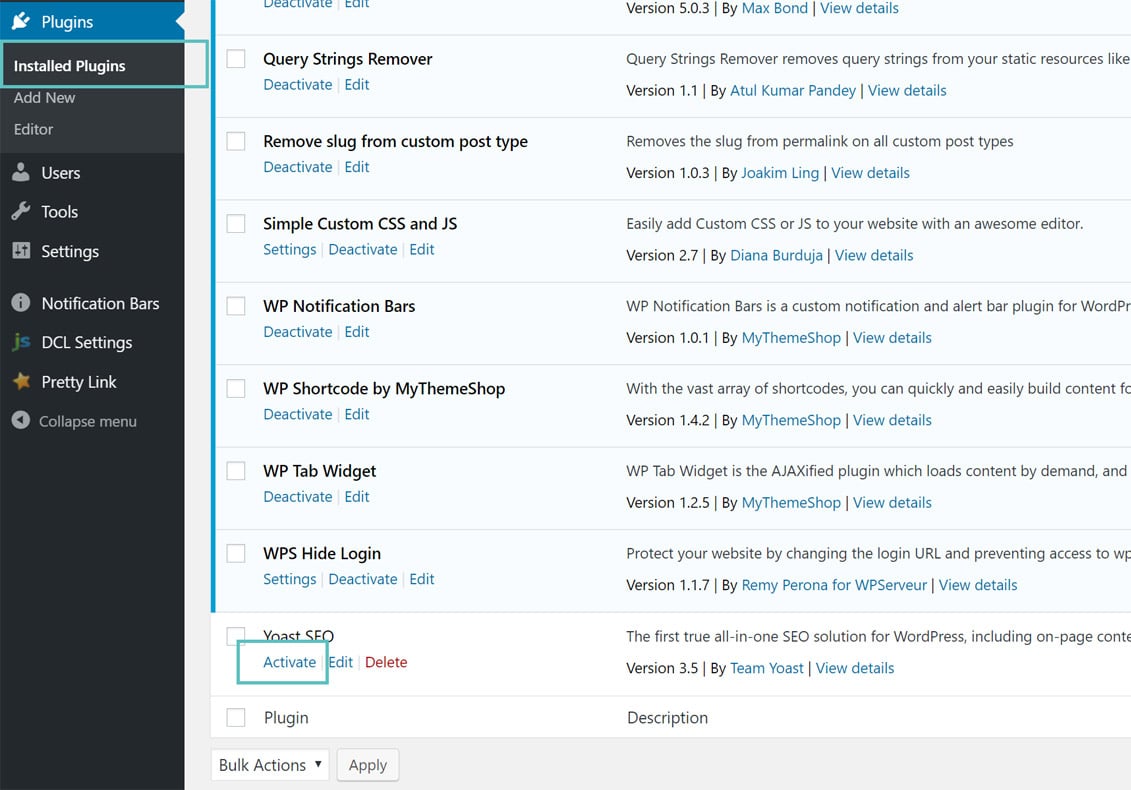Tick the Query Strings Remover checkbox
This screenshot has width=1131, height=790.
[x=235, y=58]
